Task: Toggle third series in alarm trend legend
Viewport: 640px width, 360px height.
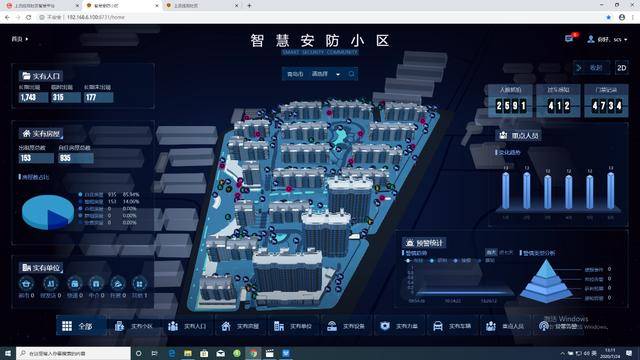Action: [462, 260]
